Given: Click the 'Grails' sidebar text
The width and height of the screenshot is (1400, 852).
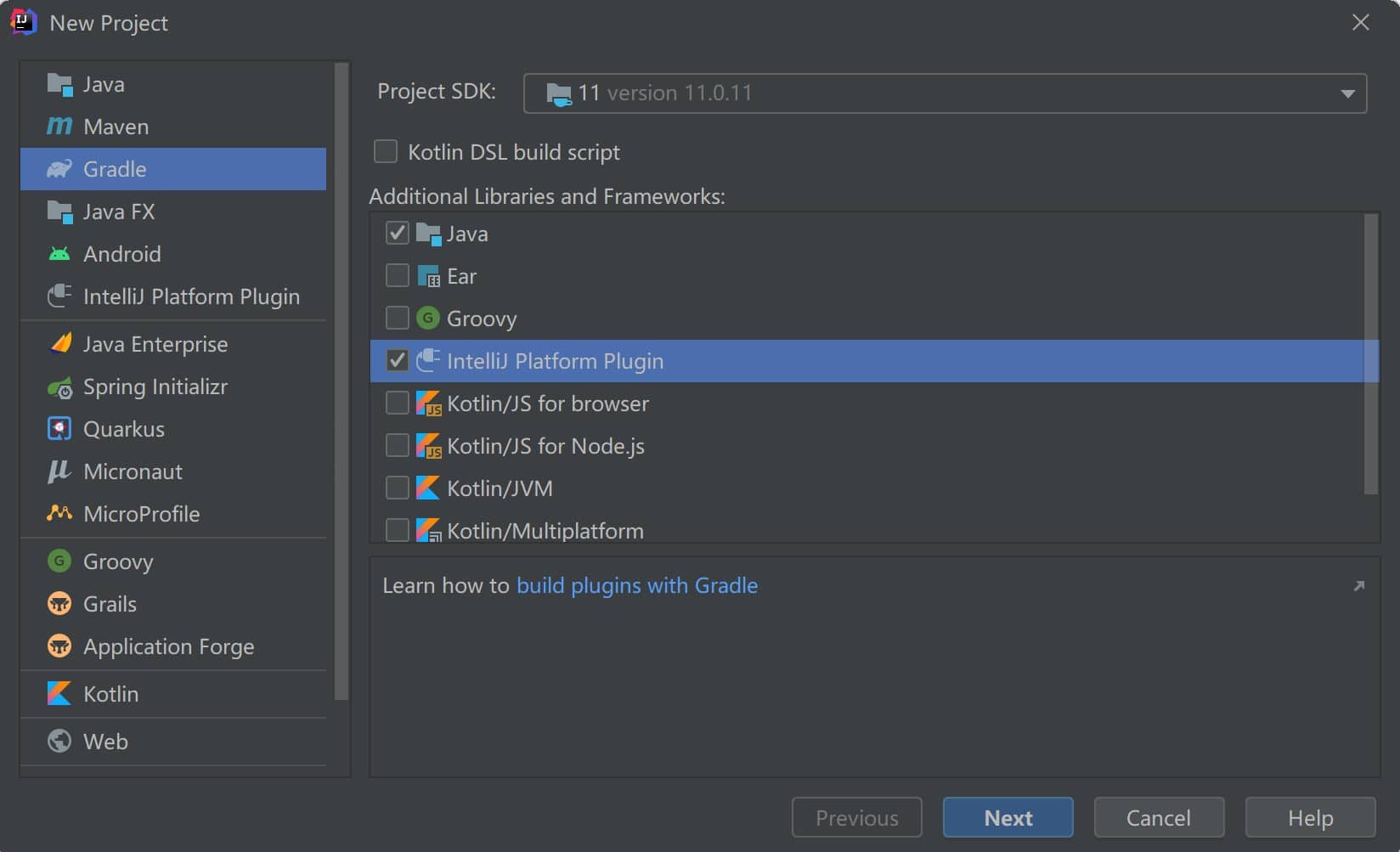Looking at the screenshot, I should click(x=110, y=604).
